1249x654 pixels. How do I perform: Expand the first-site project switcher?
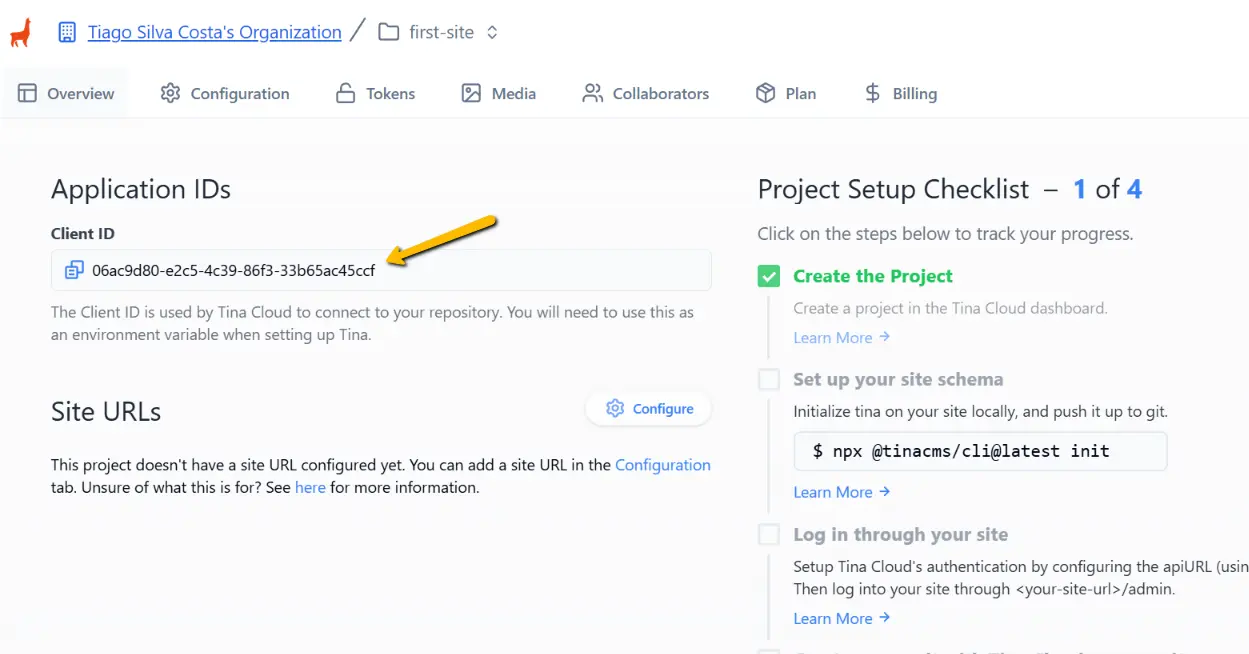pyautogui.click(x=492, y=32)
